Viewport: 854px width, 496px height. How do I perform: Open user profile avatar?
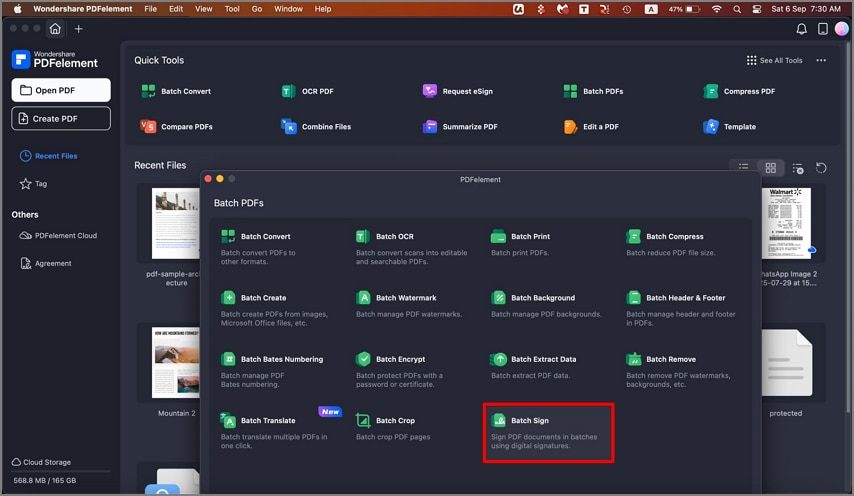841,28
